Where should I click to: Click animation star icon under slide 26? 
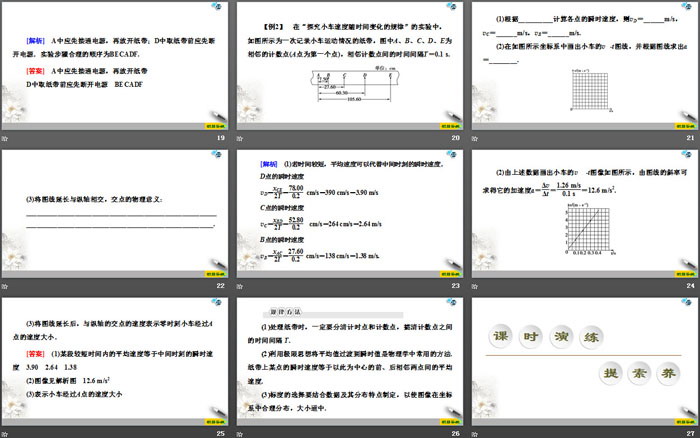click(240, 434)
